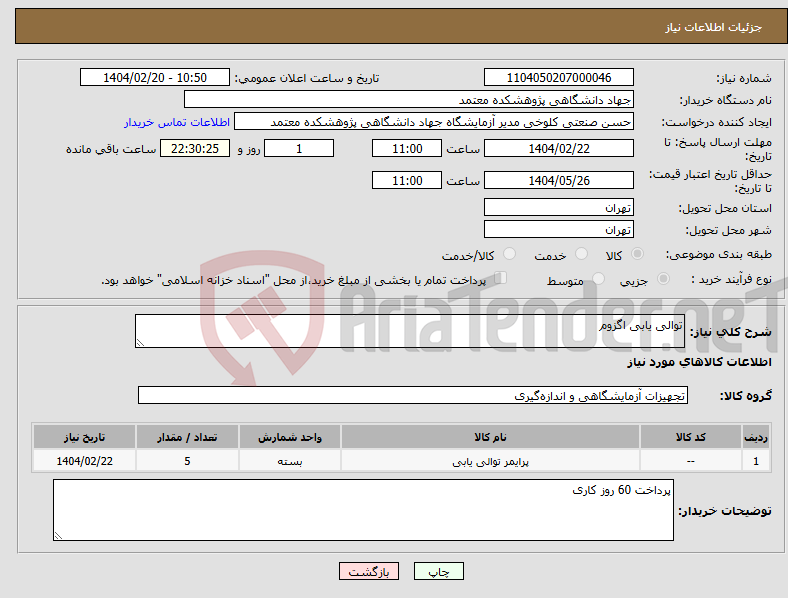
Task: Click the ردیف column header
Action: (x=756, y=437)
